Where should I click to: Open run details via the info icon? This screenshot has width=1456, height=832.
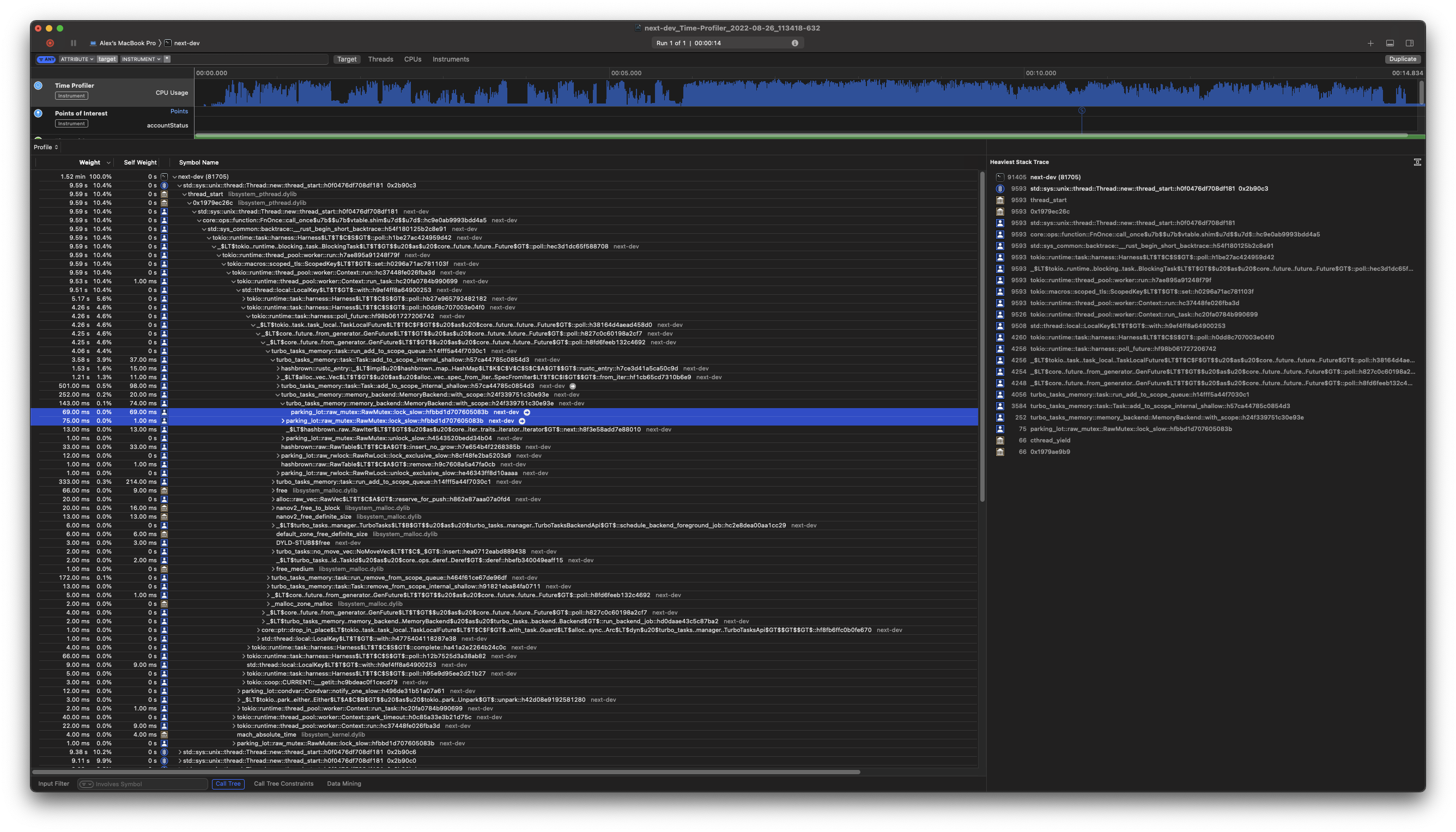[x=794, y=42]
